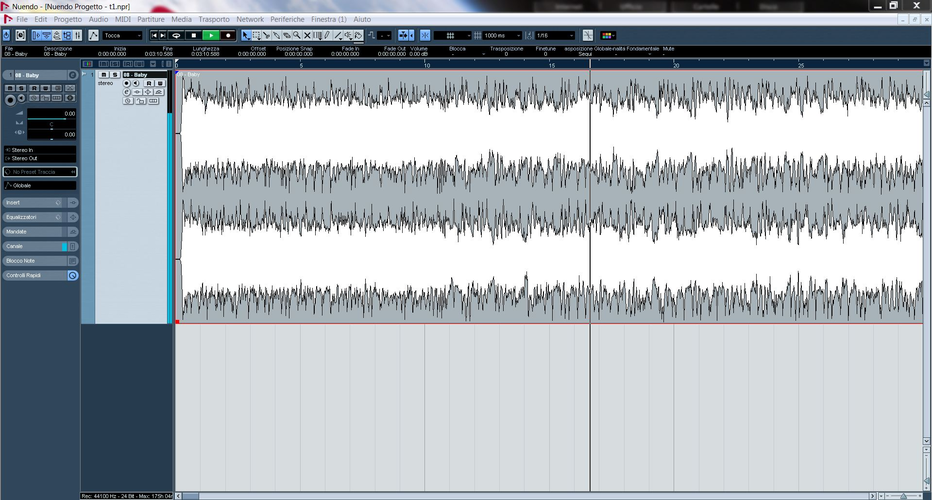
Task: Click the toolbar automation curve icon
Action: (93, 36)
